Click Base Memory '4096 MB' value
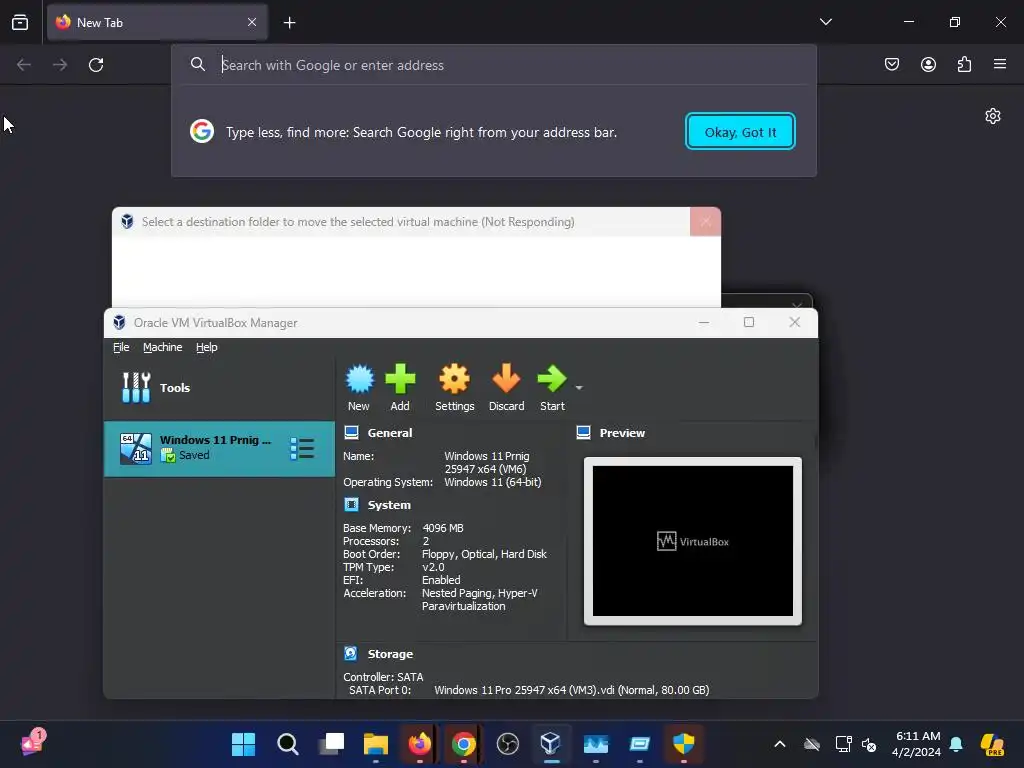 click(x=443, y=528)
